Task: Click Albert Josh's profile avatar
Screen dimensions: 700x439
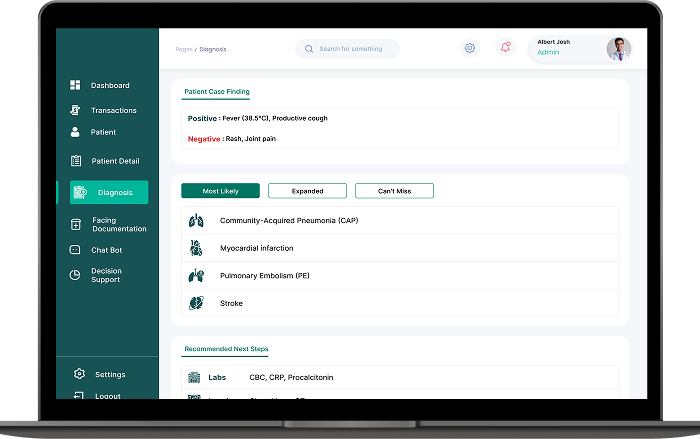Action: pyautogui.click(x=619, y=48)
